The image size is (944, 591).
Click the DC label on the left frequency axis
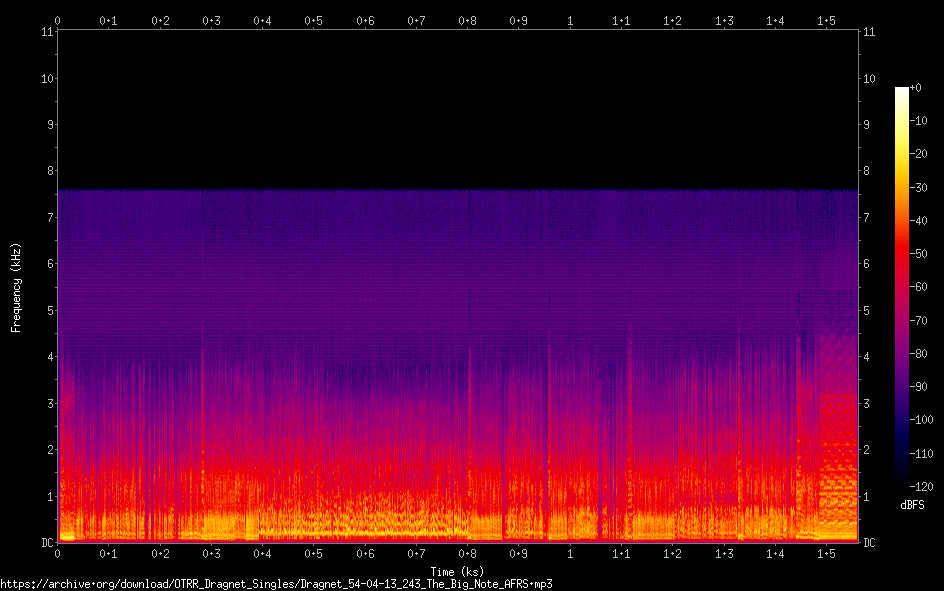tap(47, 543)
